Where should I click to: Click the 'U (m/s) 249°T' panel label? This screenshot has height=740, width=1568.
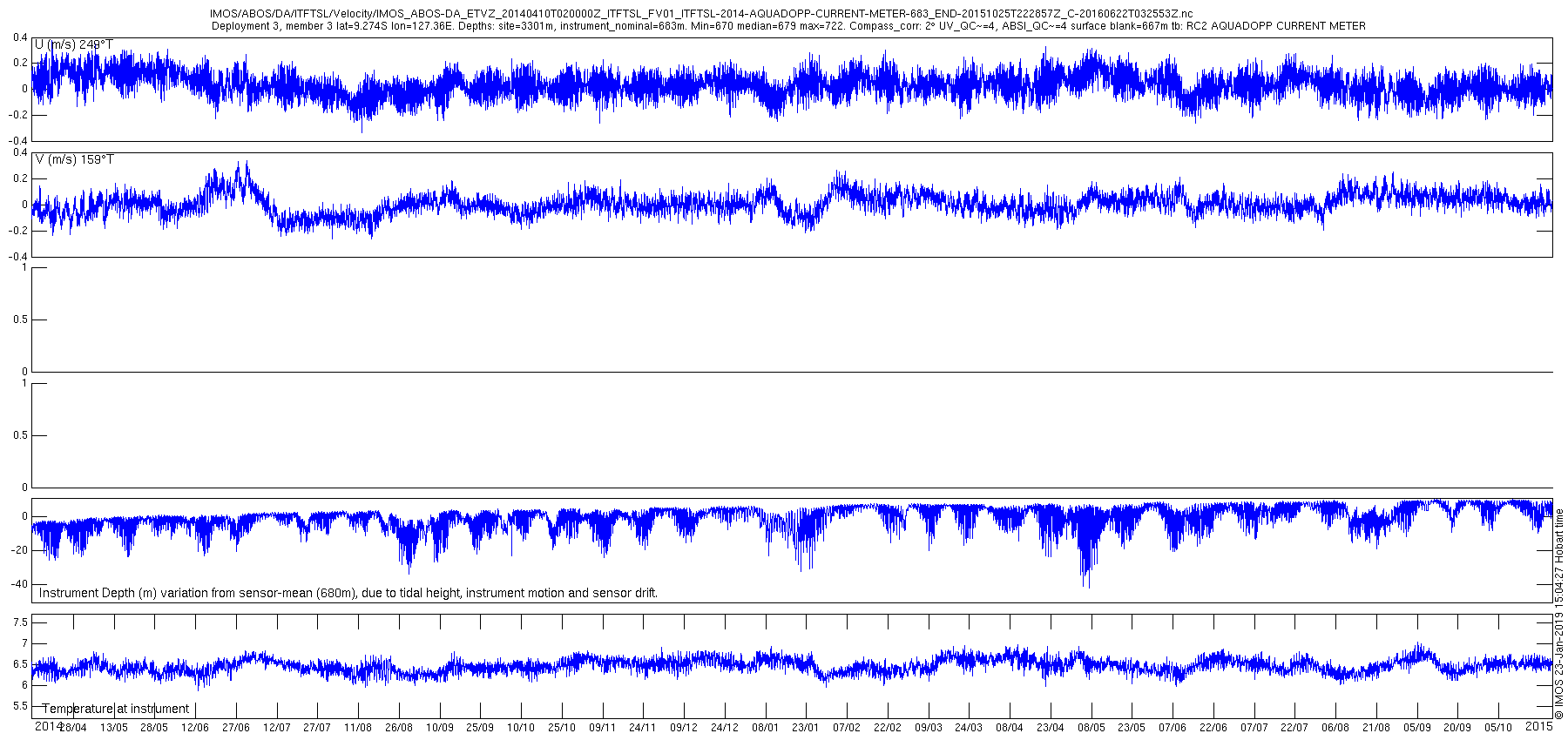point(74,44)
